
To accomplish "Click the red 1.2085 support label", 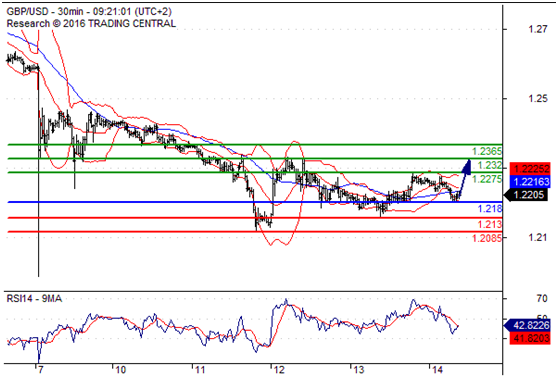I will 487,238.
